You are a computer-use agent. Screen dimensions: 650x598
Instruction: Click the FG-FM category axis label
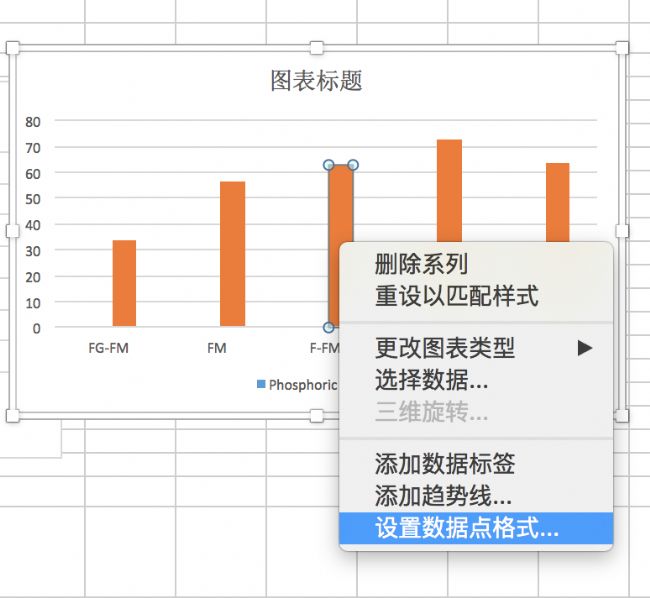click(x=108, y=348)
